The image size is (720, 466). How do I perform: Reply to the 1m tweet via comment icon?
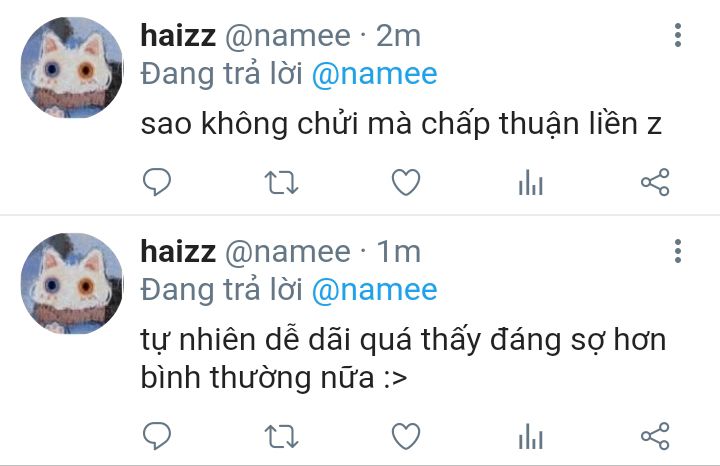click(x=157, y=435)
